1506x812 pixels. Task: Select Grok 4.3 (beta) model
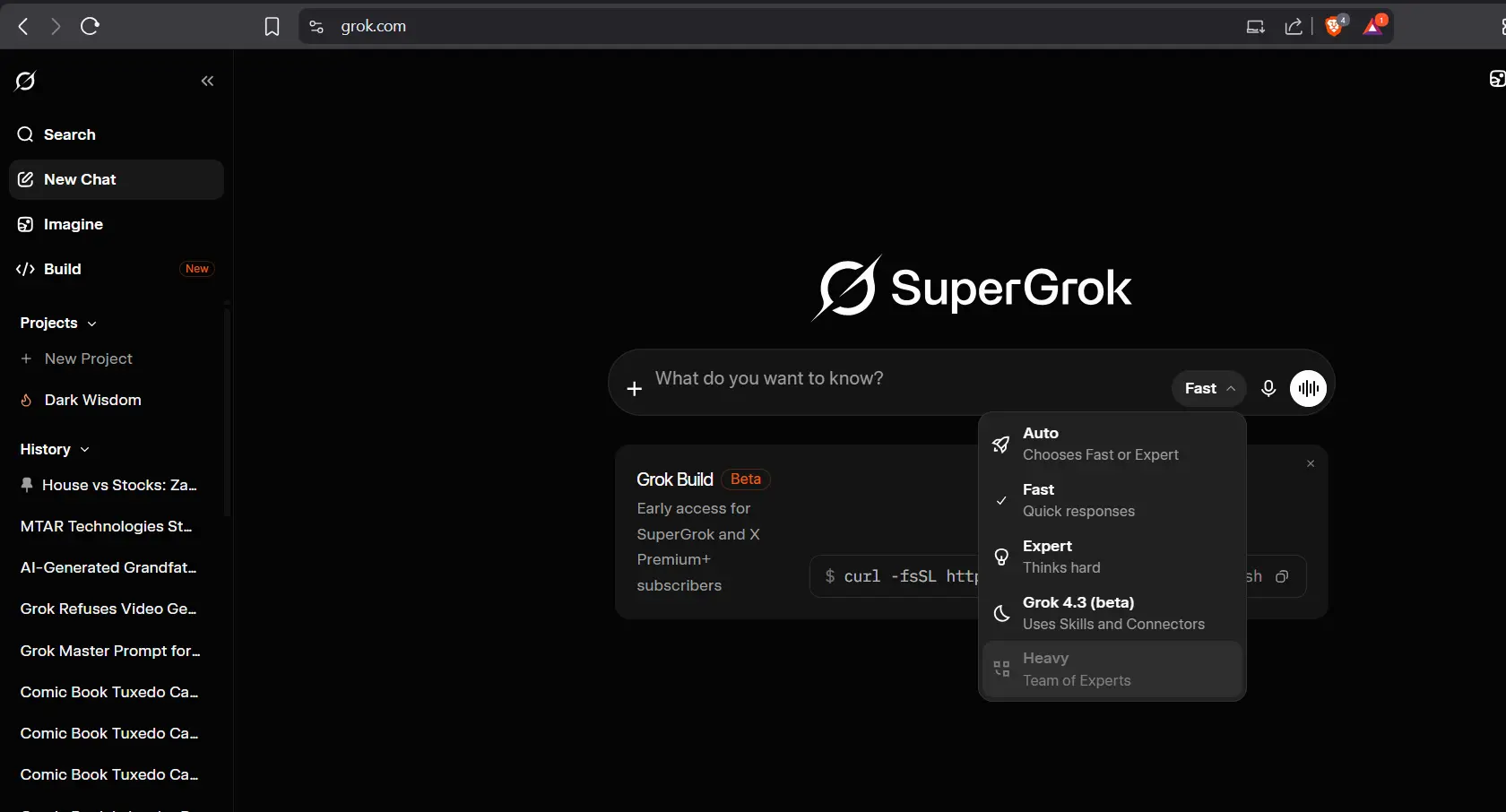point(1112,613)
